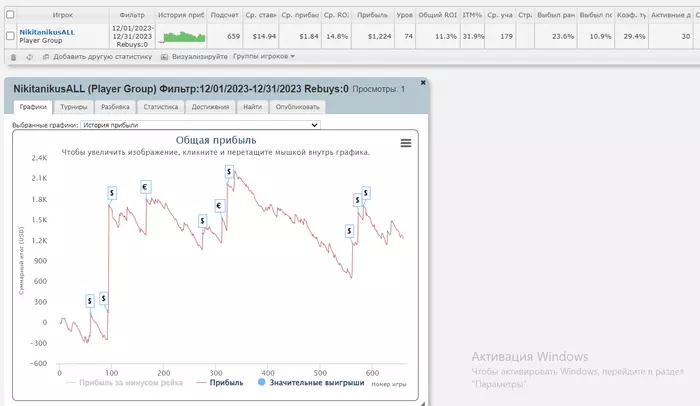Click the 11.3% total ROI cell
700x406 pixels.
438,36
